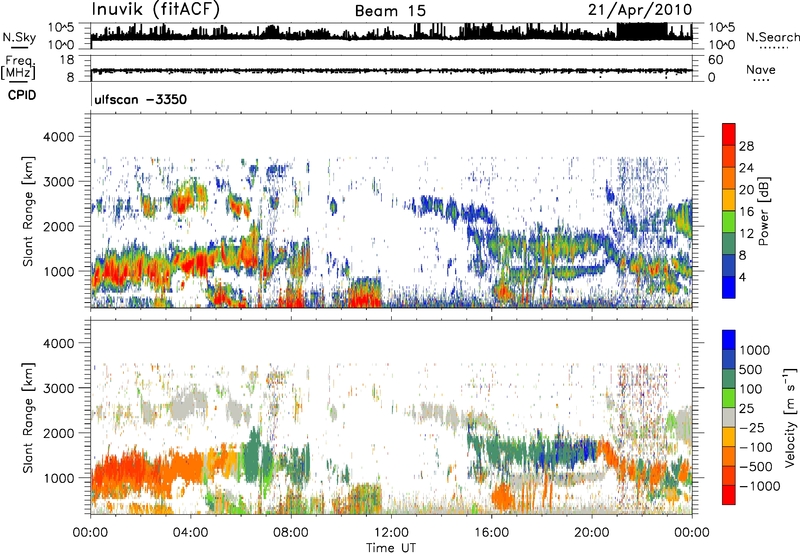
Task: Click the red top segment of power colorbar
Action: click(729, 134)
